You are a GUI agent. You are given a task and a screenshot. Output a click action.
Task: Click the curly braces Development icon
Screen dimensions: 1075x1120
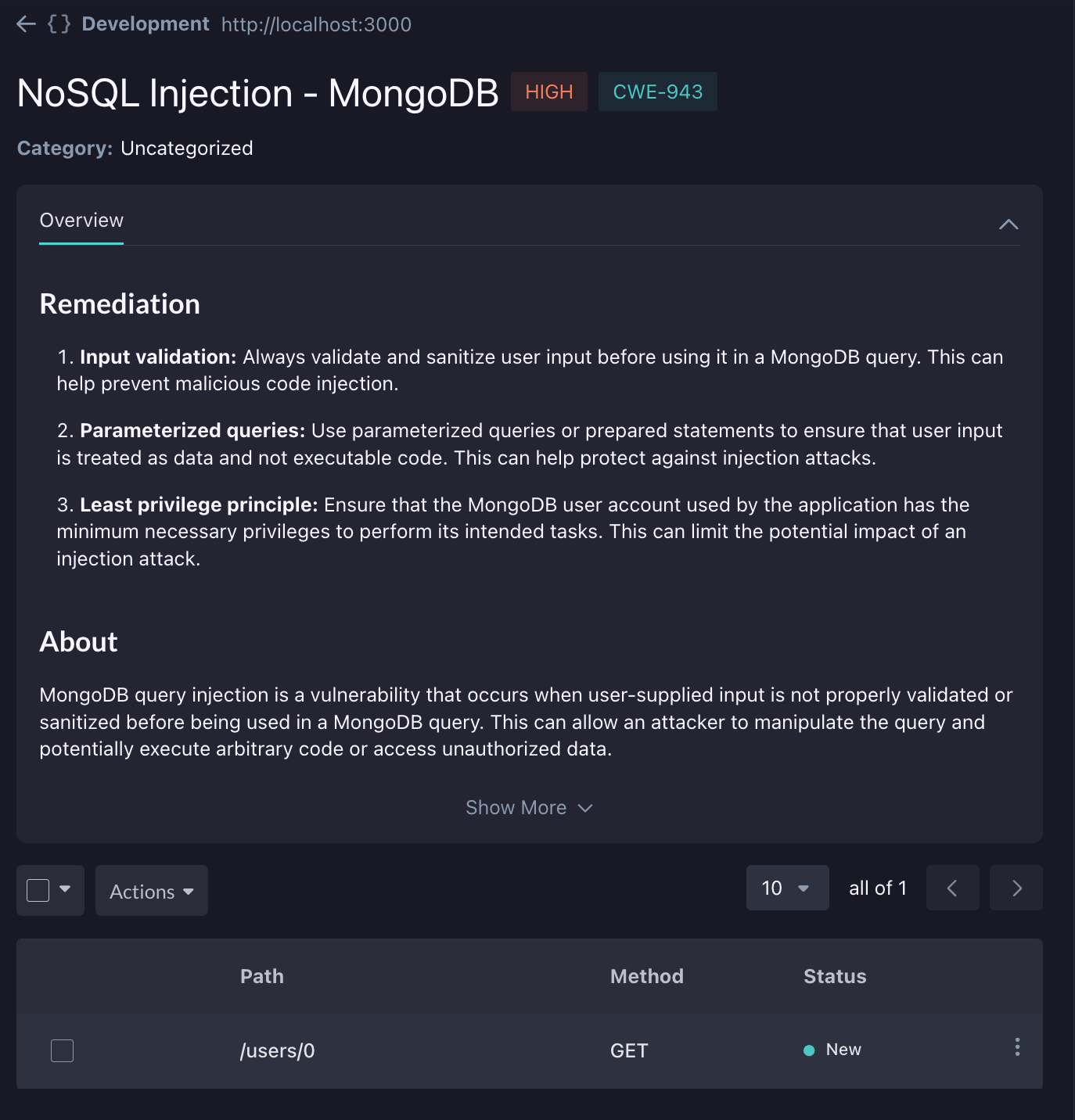point(59,24)
